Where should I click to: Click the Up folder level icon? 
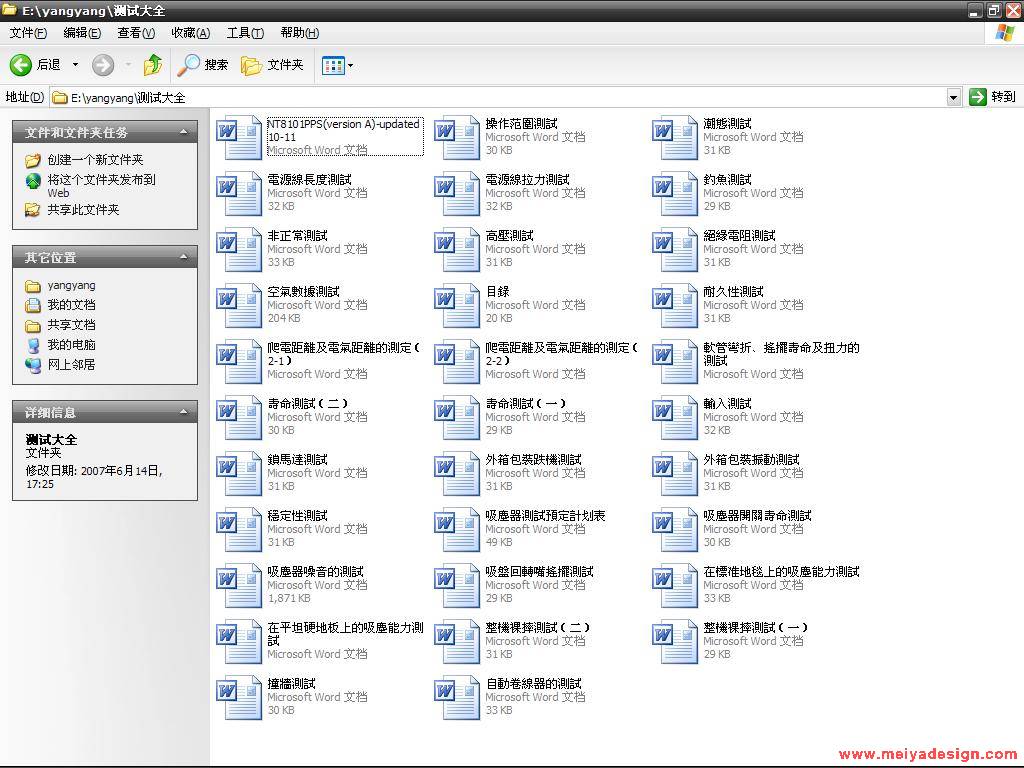tap(152, 65)
